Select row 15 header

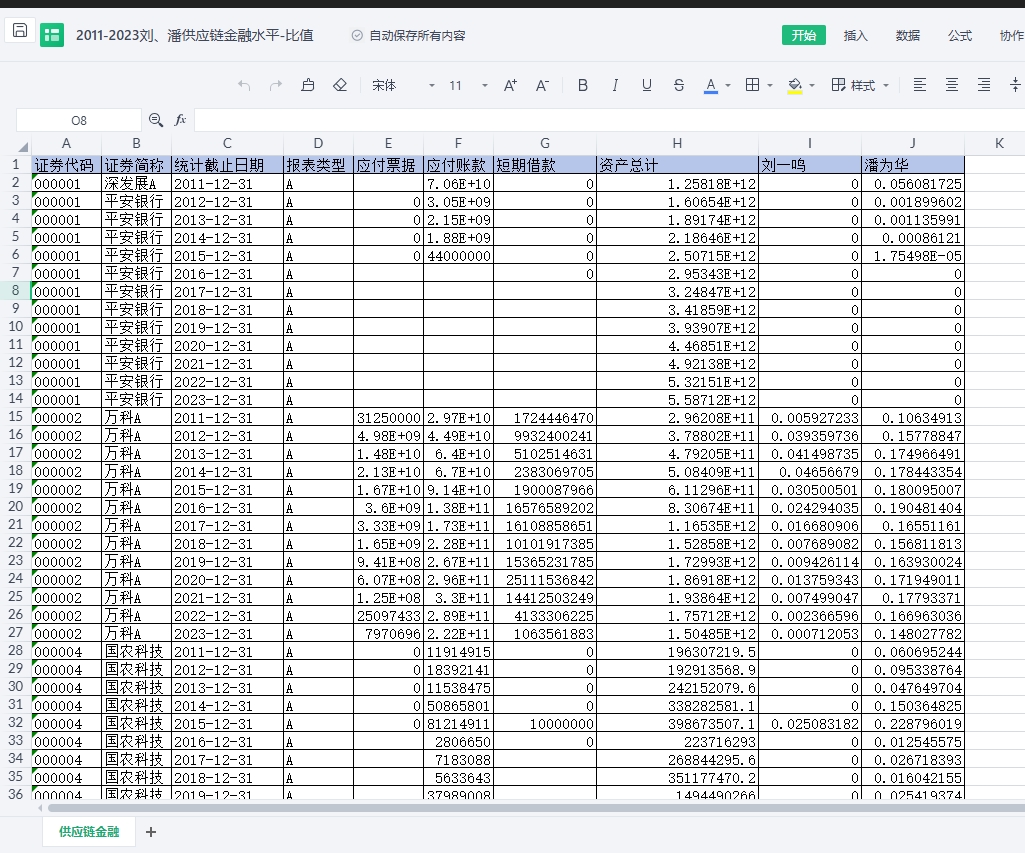pos(15,416)
